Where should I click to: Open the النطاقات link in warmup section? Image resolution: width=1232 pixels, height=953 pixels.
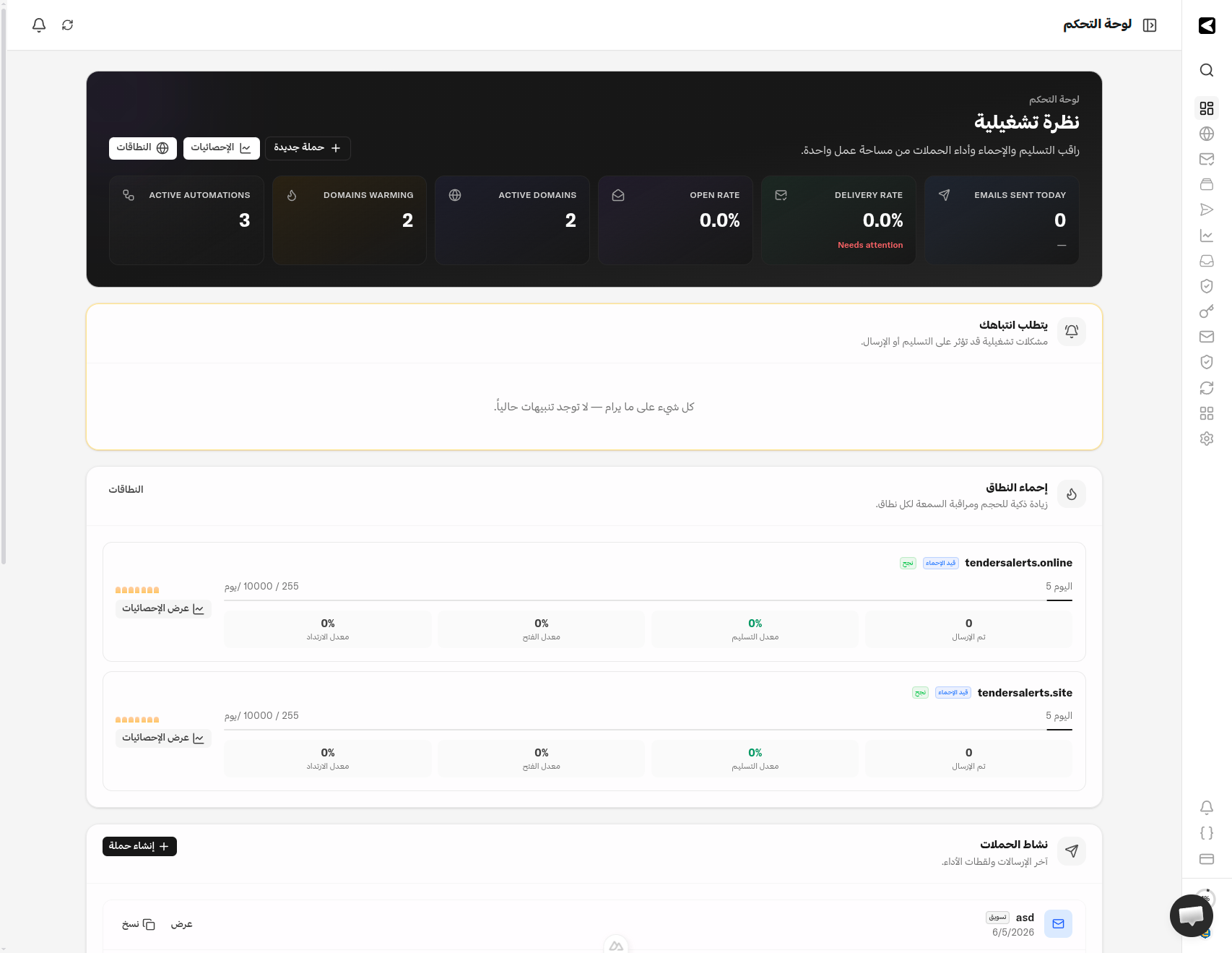126,489
